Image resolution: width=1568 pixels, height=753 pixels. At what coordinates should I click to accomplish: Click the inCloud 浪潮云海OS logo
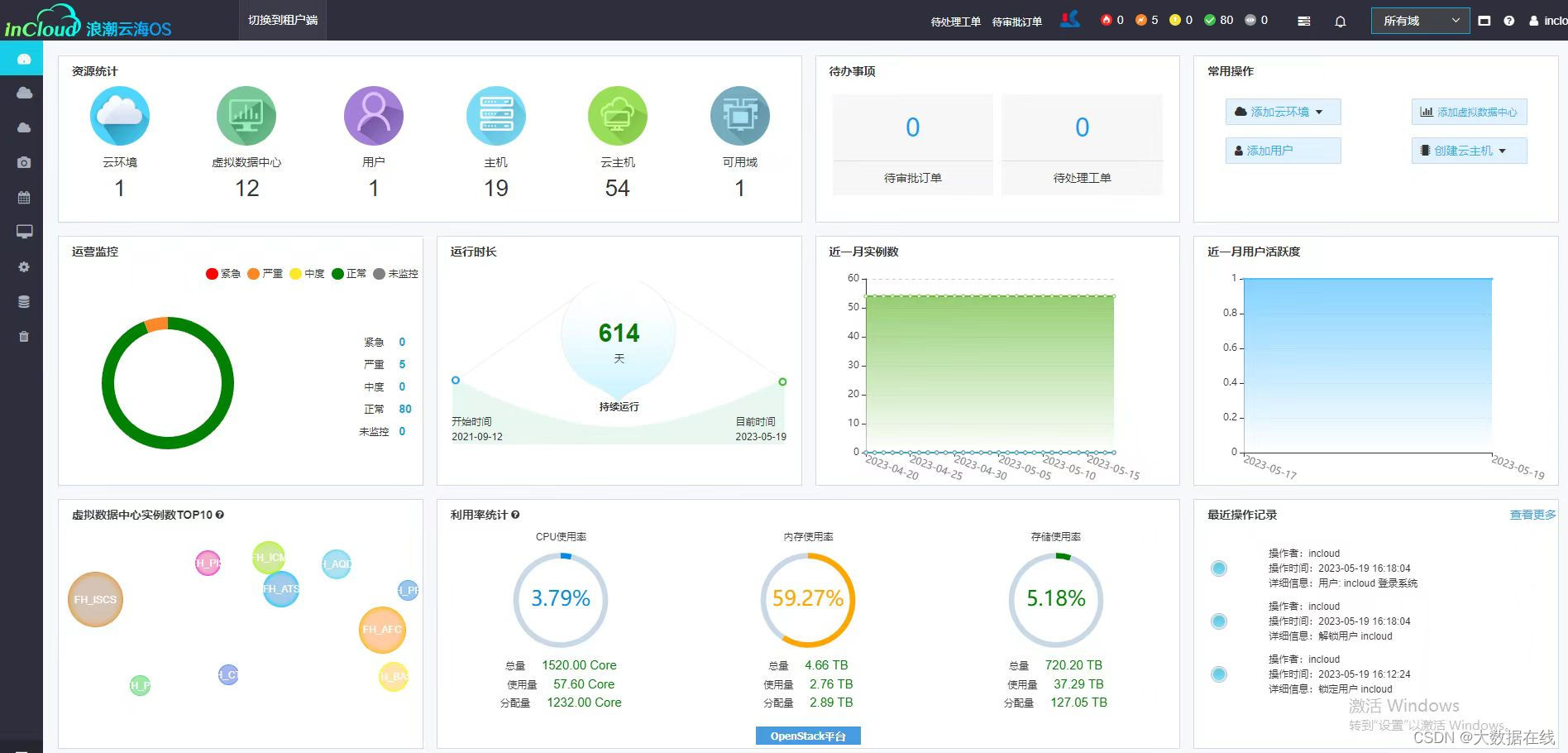[x=88, y=22]
